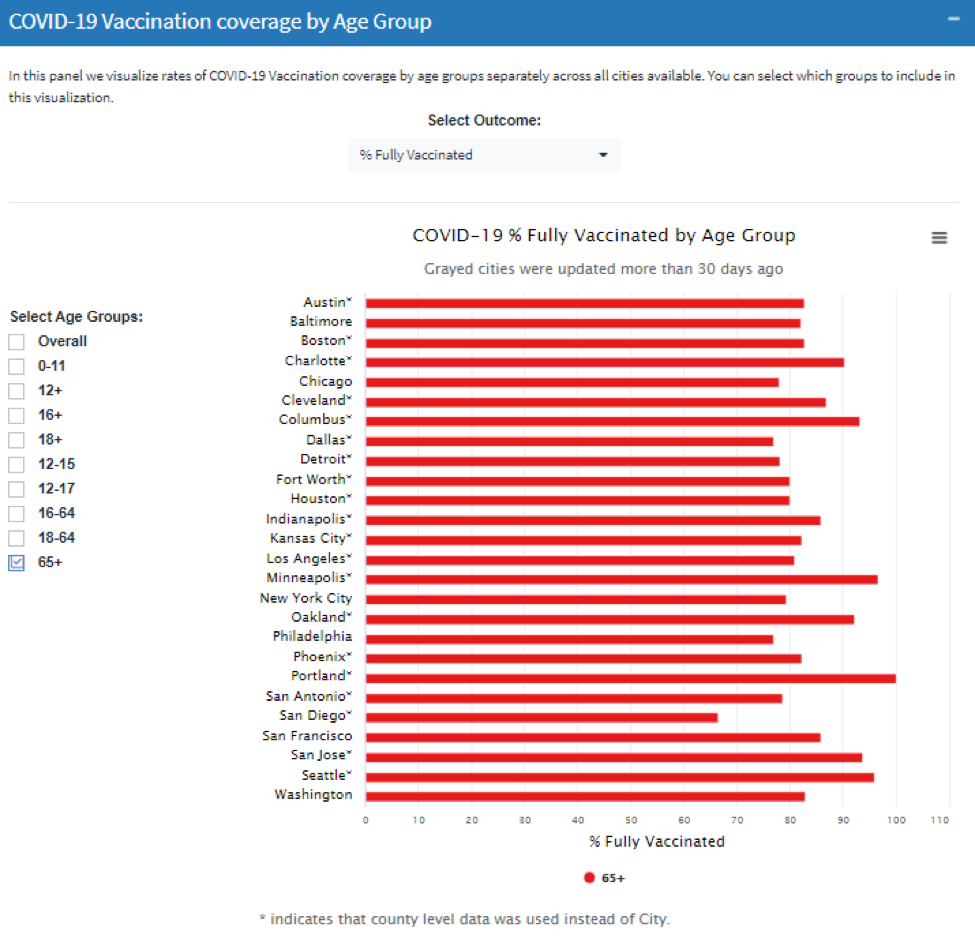This screenshot has height=938, width=975.
Task: Collapse the vaccination coverage panel
Action: pos(953,16)
